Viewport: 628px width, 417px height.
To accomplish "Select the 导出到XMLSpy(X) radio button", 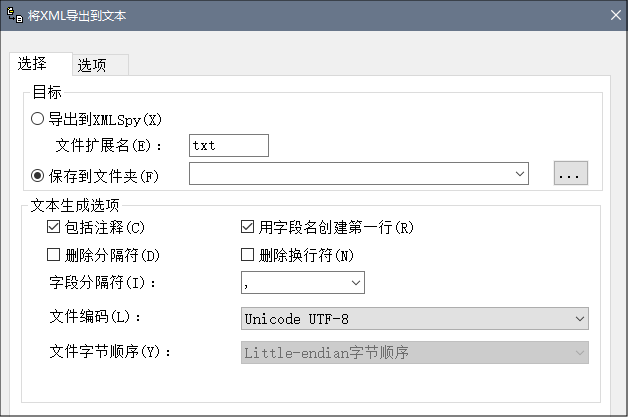I will coord(37,119).
